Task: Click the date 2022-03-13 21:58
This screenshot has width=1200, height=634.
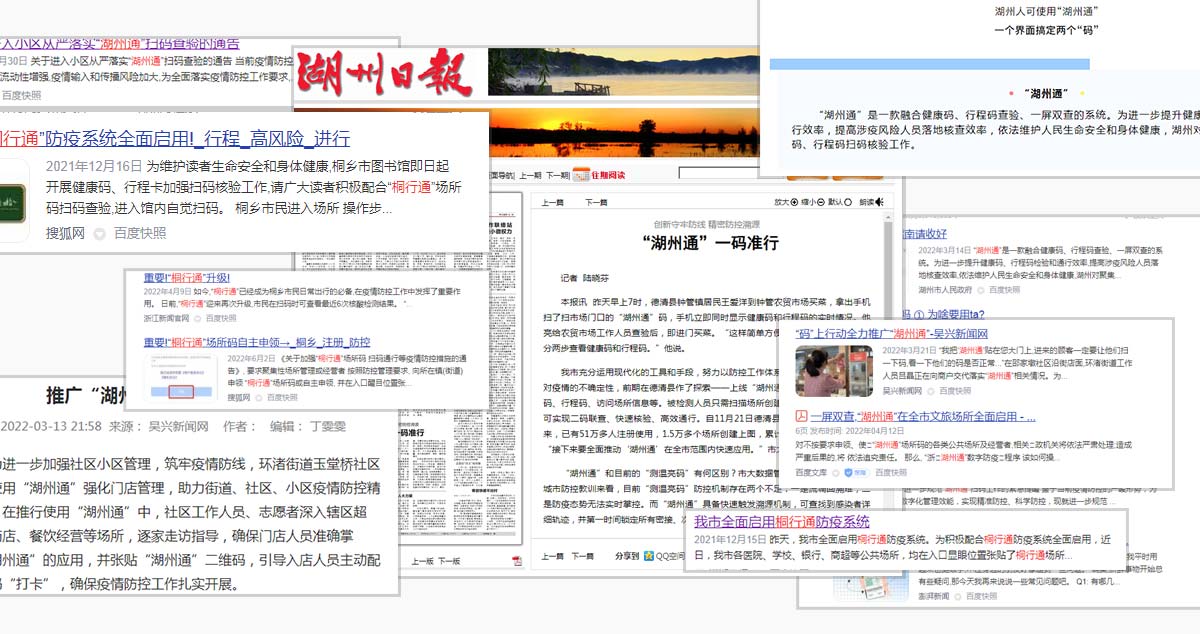Action: coord(52,426)
